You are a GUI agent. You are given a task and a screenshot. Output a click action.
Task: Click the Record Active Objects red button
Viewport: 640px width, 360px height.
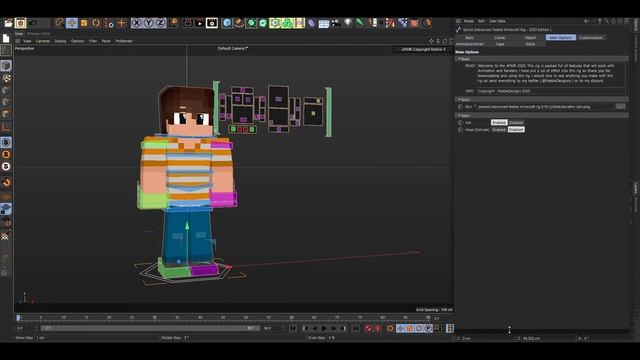tap(368, 328)
